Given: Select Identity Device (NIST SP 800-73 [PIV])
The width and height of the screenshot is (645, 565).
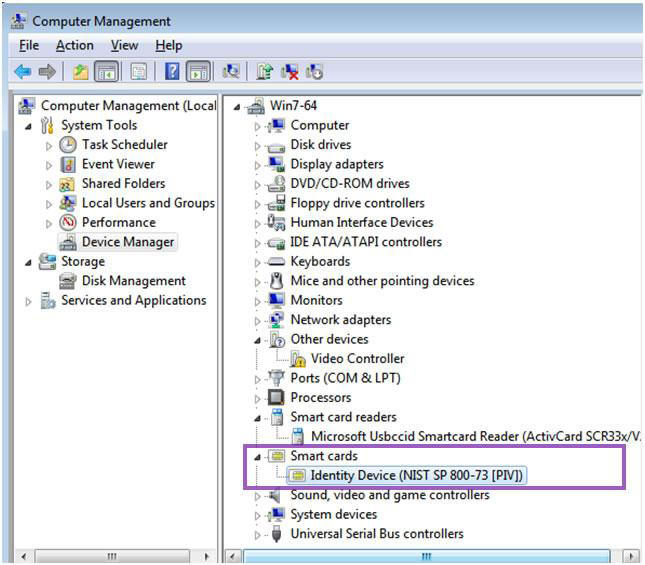Looking at the screenshot, I should coord(417,475).
